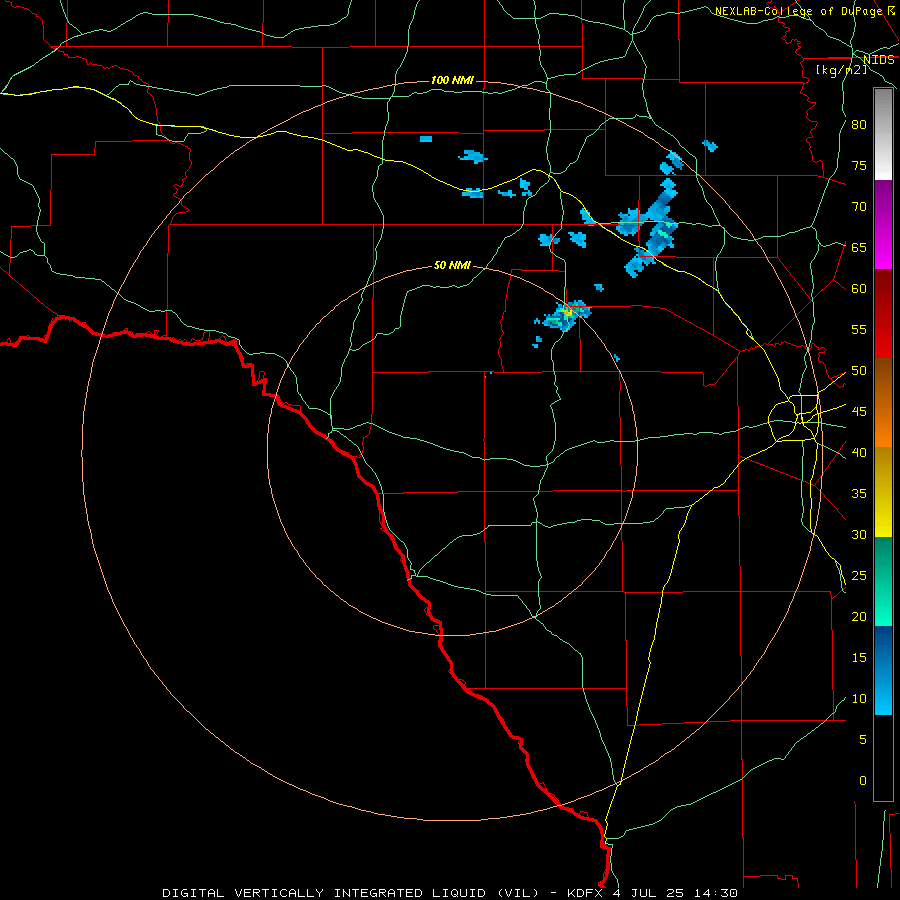Image resolution: width=900 pixels, height=900 pixels.
Task: Click the scale value 25
Action: [x=859, y=576]
